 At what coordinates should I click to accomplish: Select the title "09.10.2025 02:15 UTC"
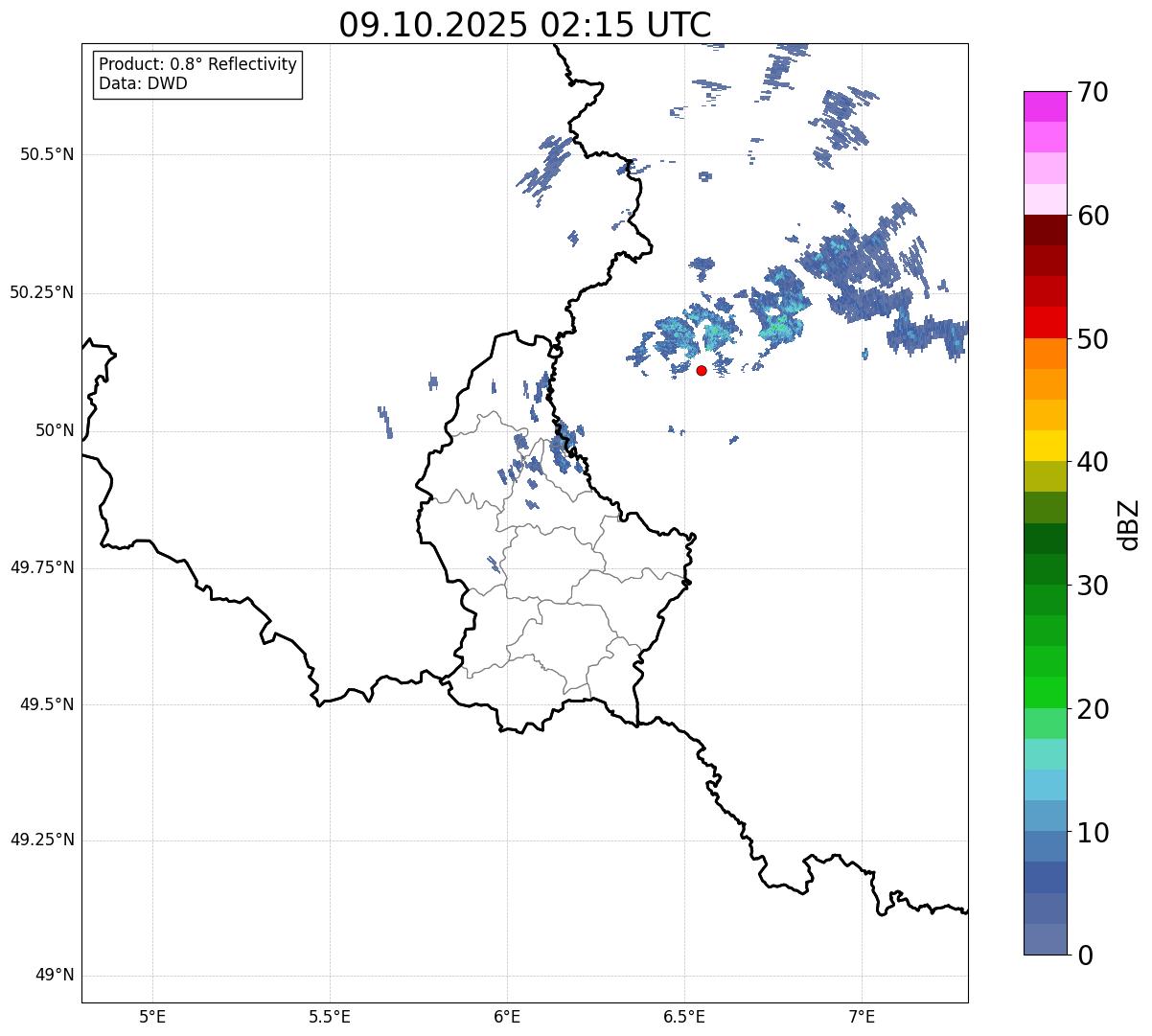point(525,25)
